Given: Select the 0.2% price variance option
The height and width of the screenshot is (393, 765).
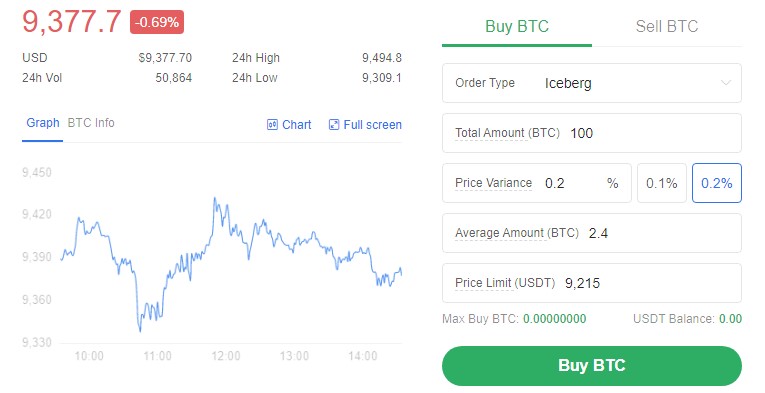Looking at the screenshot, I should tap(717, 183).
